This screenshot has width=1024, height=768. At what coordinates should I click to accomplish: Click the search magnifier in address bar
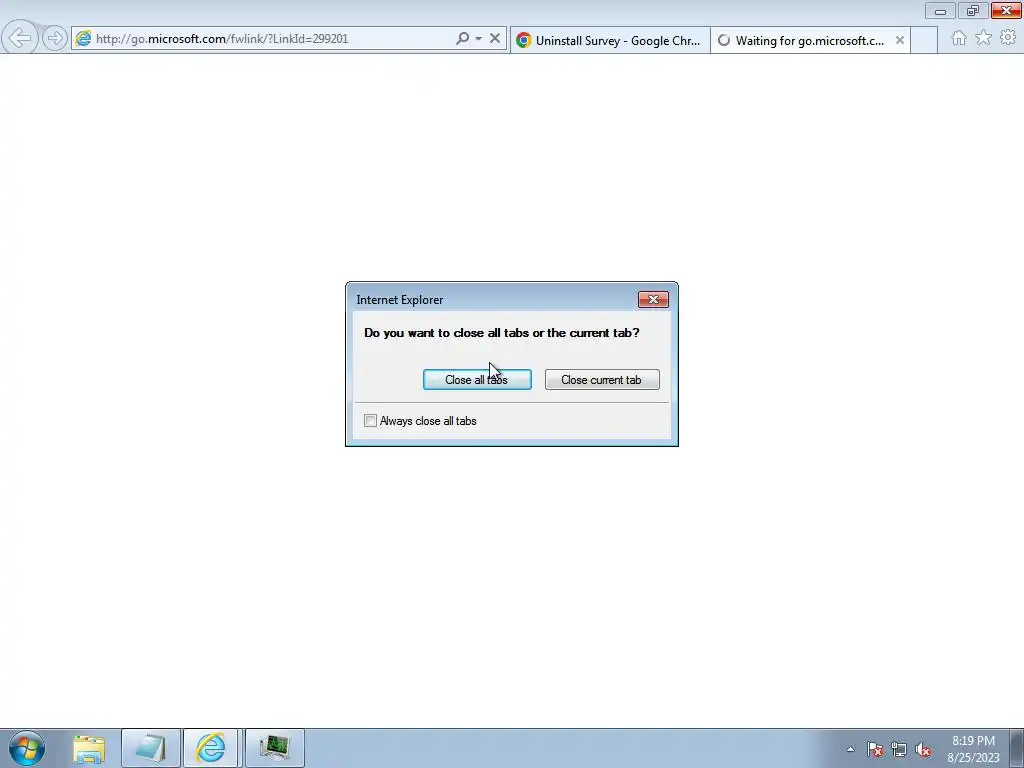(x=462, y=39)
